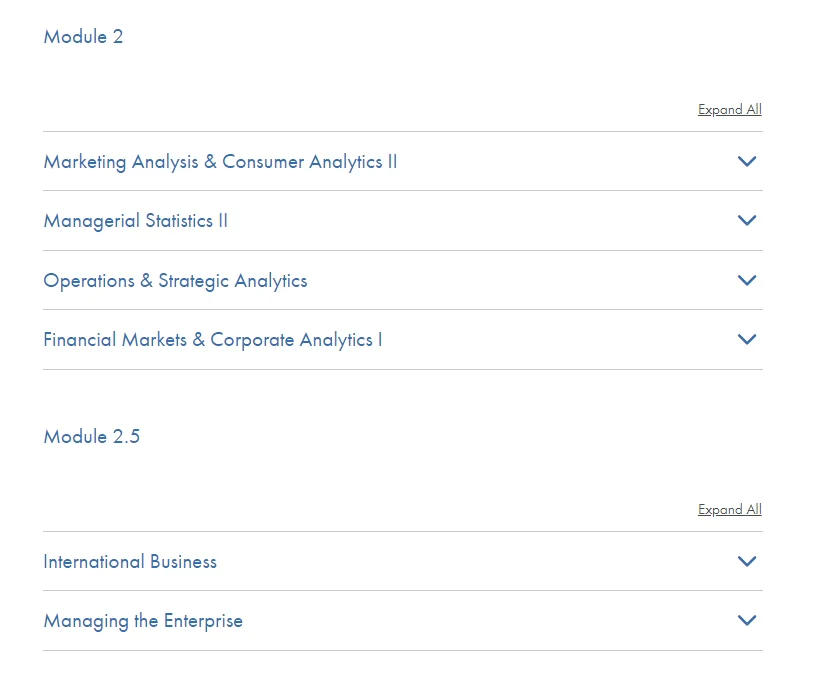The image size is (821, 676).
Task: Click the Module 2.5 heading
Action: [91, 437]
